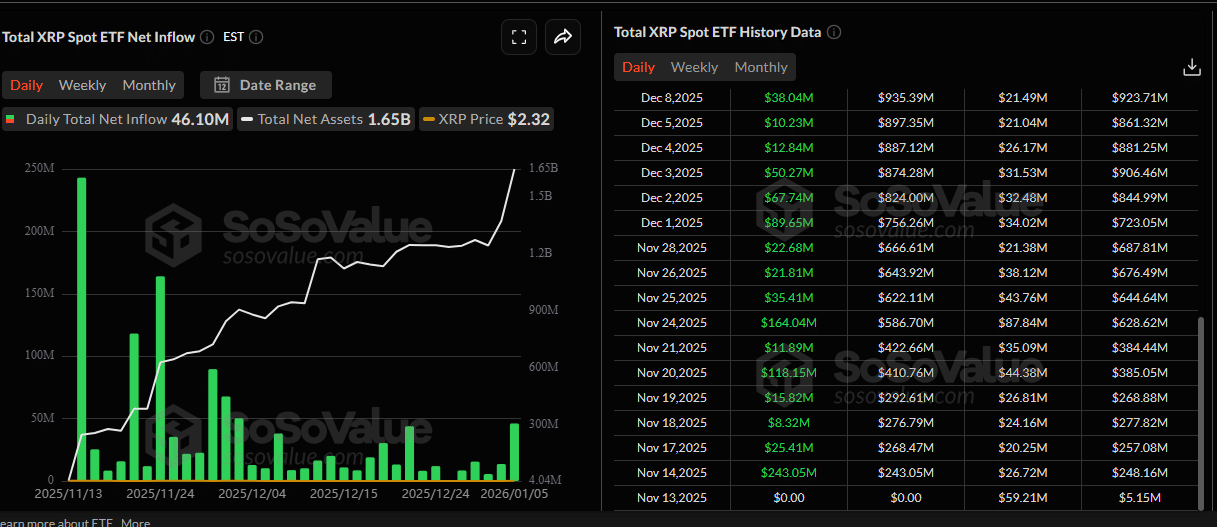The height and width of the screenshot is (527, 1217).
Task: Click the Nov 28,2025 date cell
Action: point(672,248)
